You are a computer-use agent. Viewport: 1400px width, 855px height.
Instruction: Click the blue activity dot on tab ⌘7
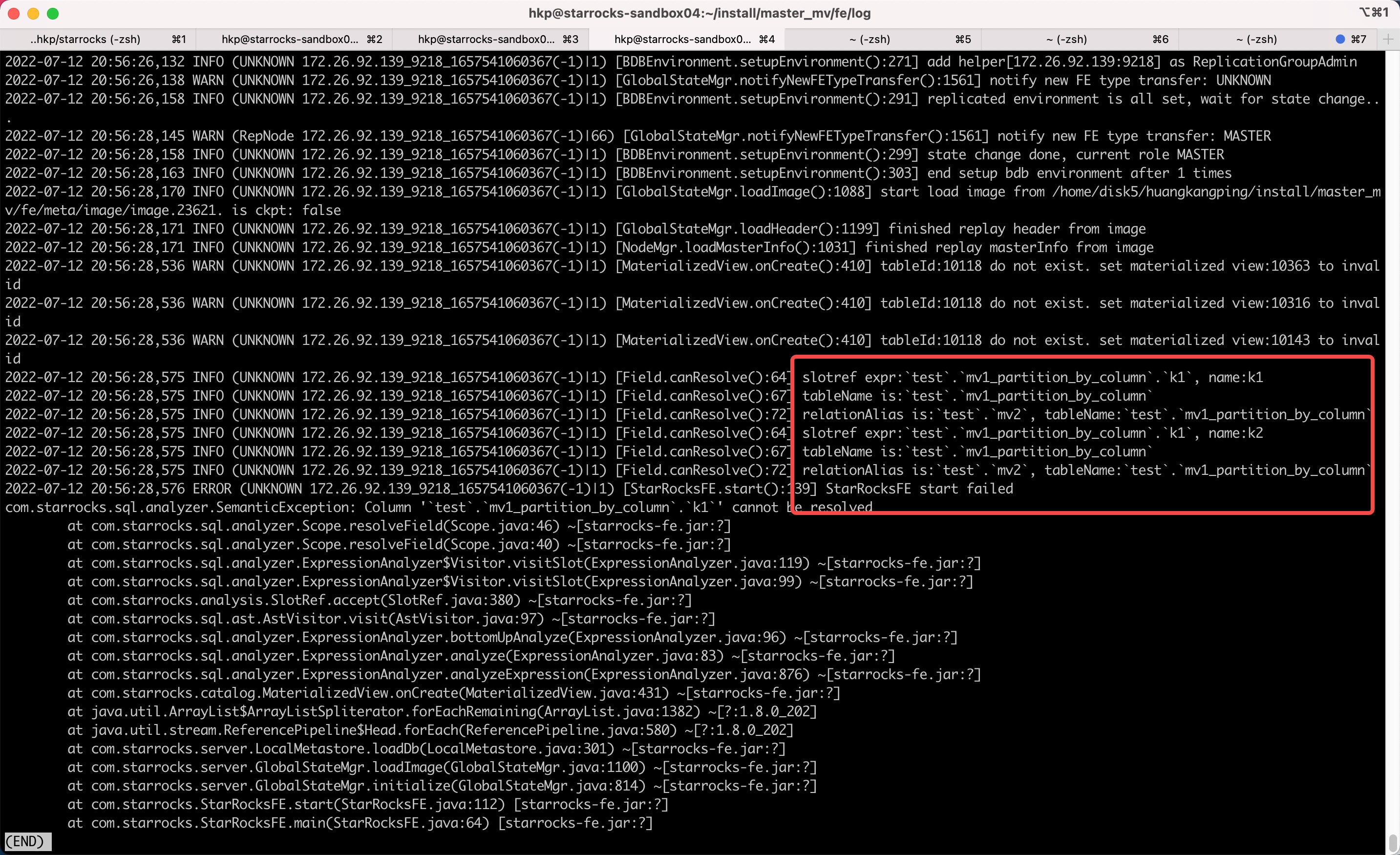point(1340,39)
